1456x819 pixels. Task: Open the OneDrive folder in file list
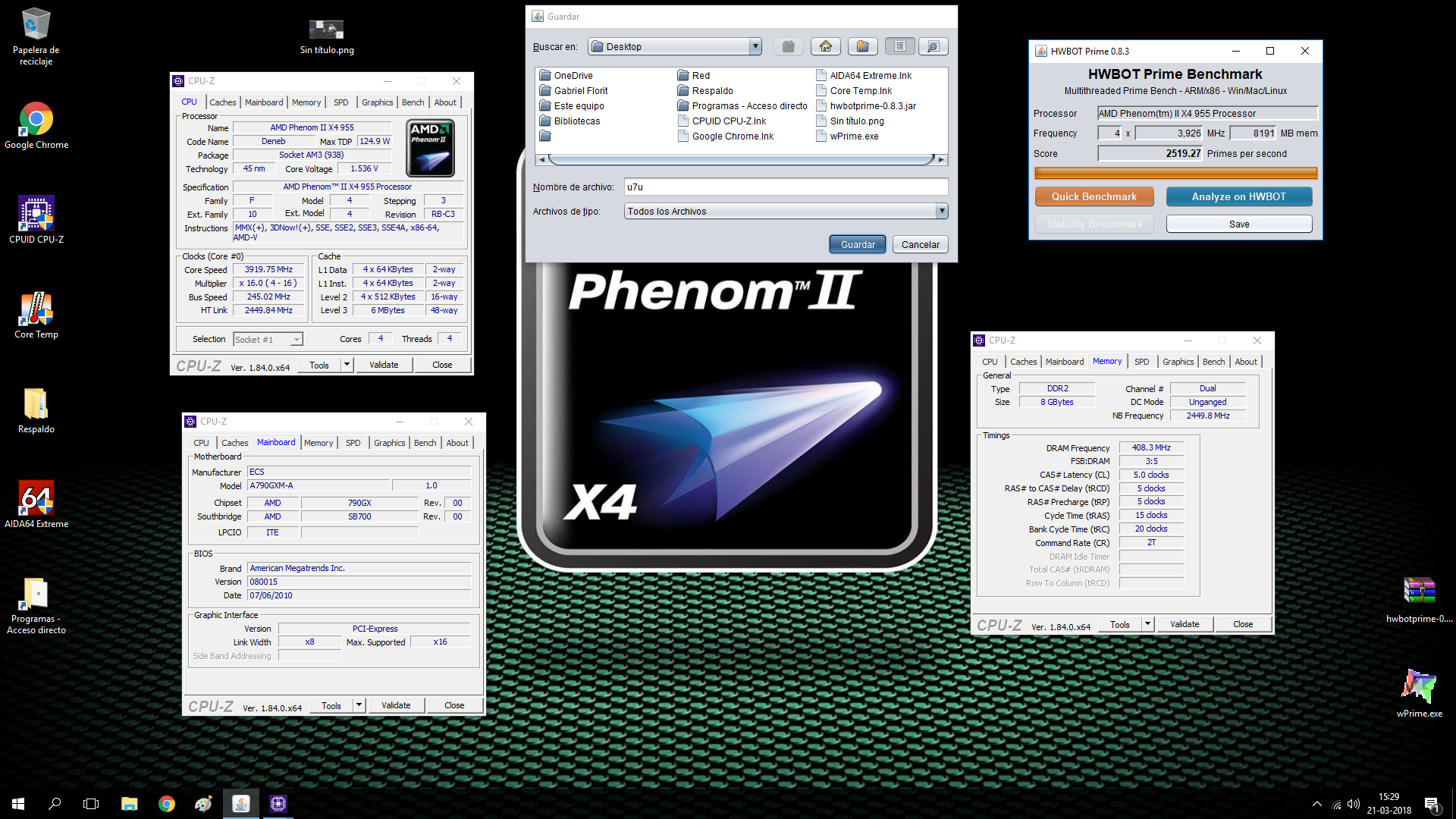click(566, 75)
